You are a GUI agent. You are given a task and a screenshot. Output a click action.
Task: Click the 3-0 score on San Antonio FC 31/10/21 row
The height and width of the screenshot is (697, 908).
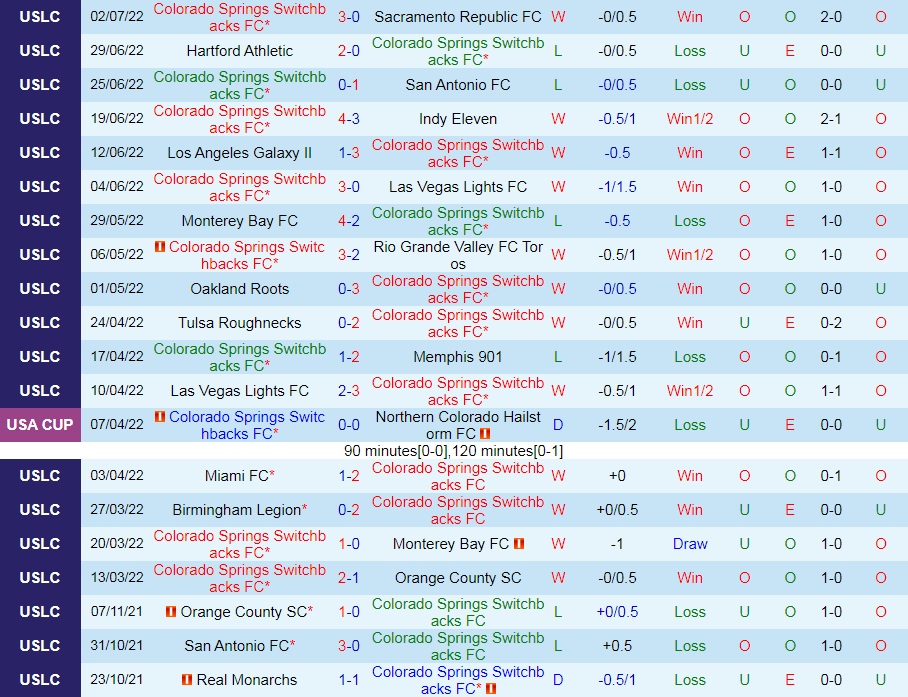[x=349, y=646]
